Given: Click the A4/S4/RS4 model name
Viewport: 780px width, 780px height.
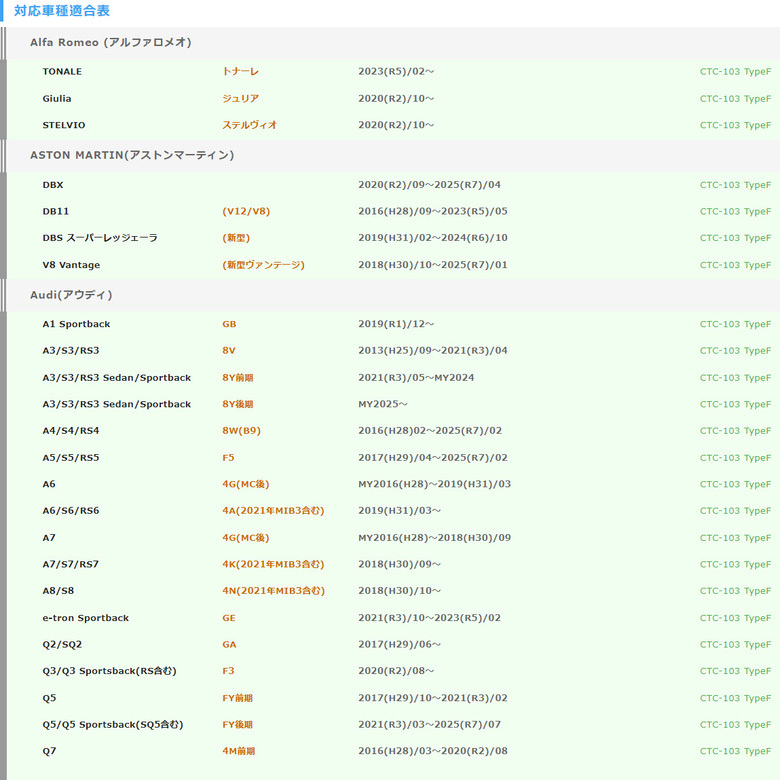Looking at the screenshot, I should [71, 431].
